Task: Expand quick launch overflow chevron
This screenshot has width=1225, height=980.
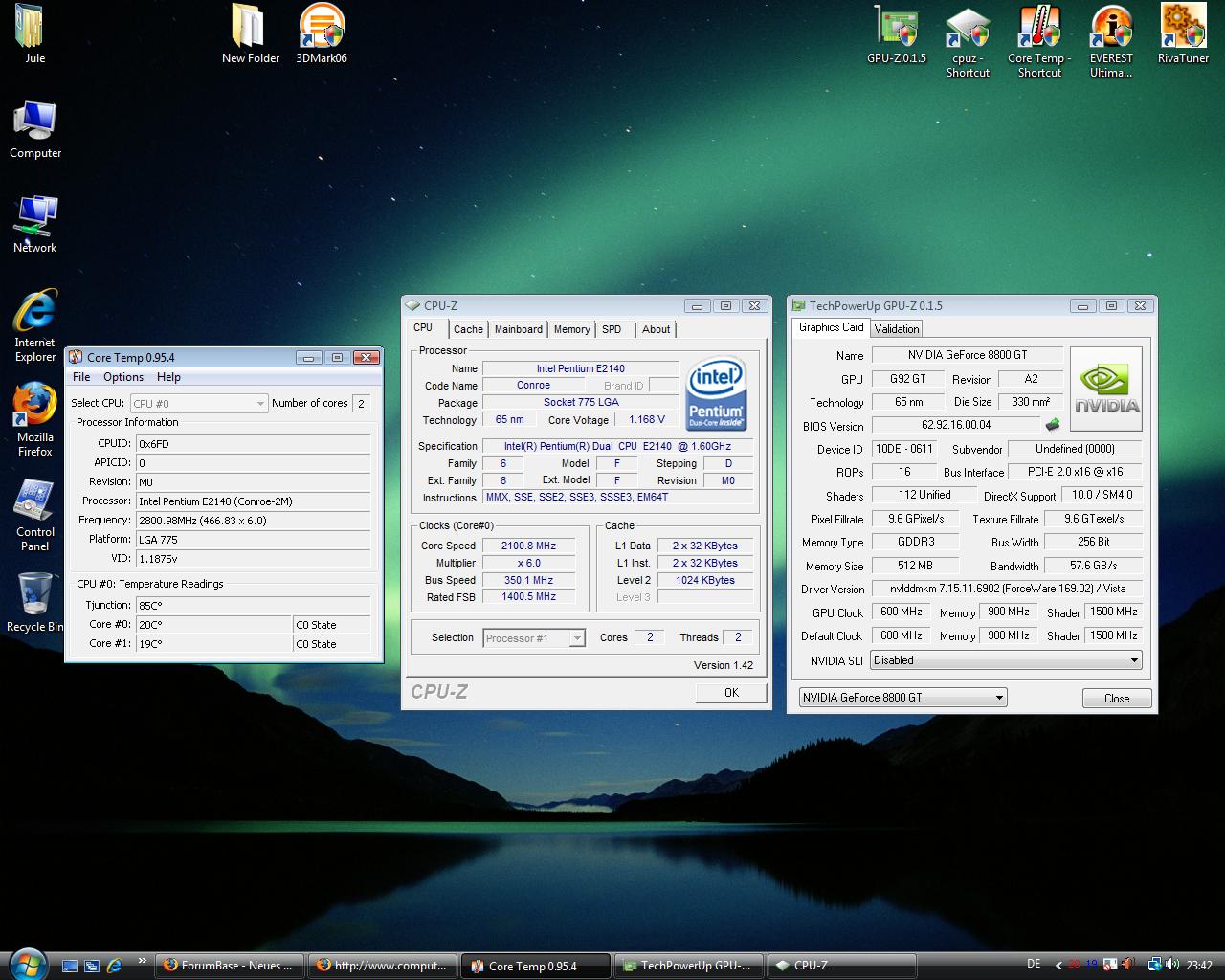Action: coord(143,961)
